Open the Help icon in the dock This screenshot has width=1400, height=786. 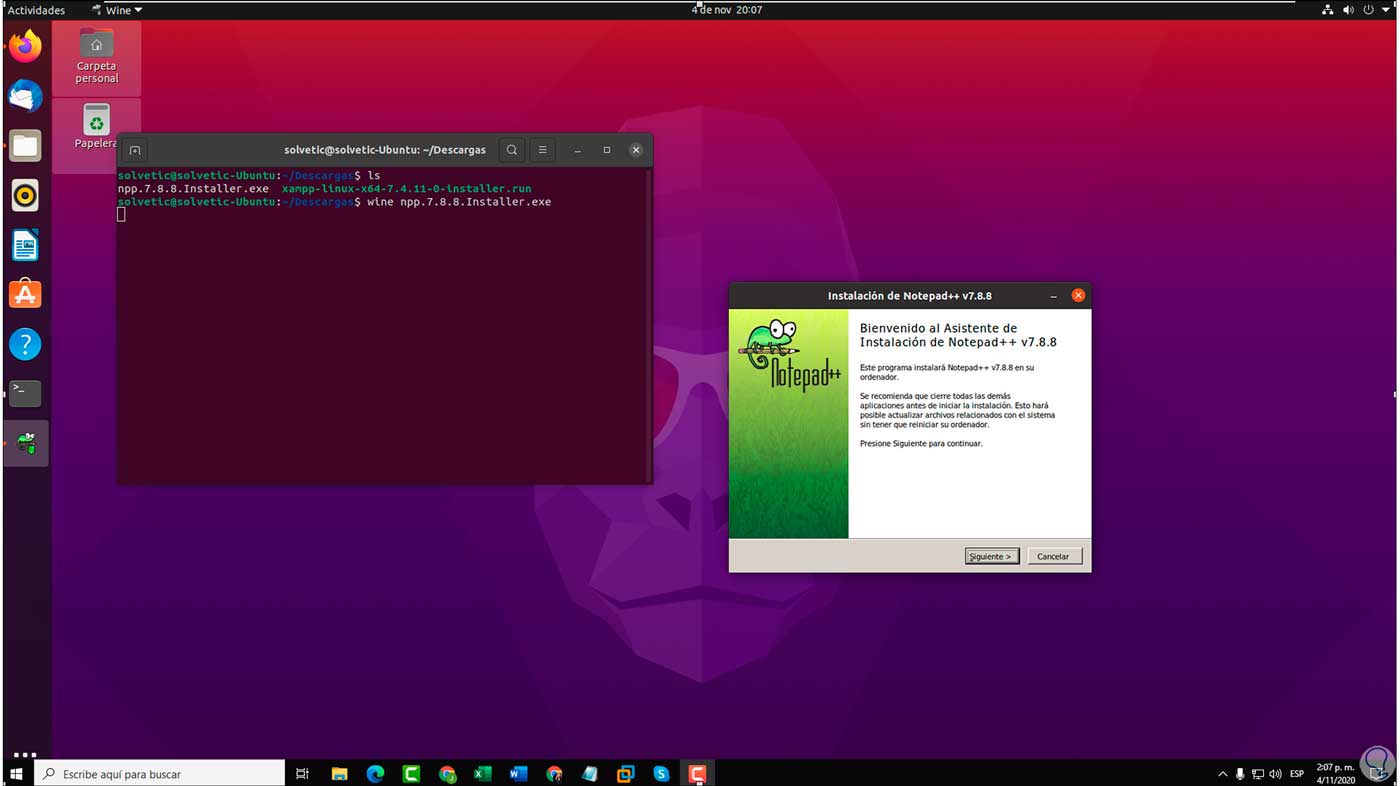25,344
